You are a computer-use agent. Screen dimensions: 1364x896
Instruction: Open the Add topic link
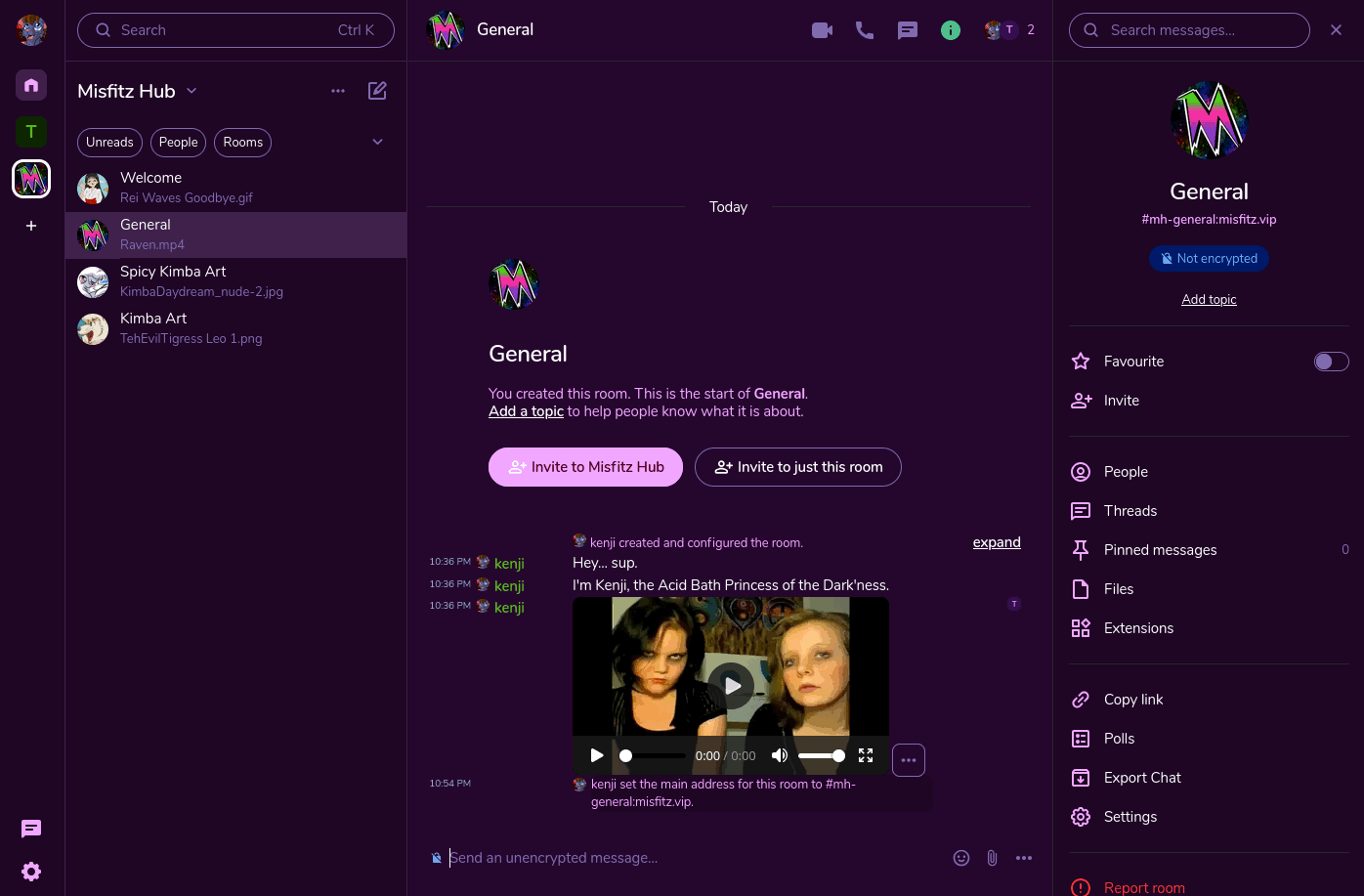[x=1209, y=300]
